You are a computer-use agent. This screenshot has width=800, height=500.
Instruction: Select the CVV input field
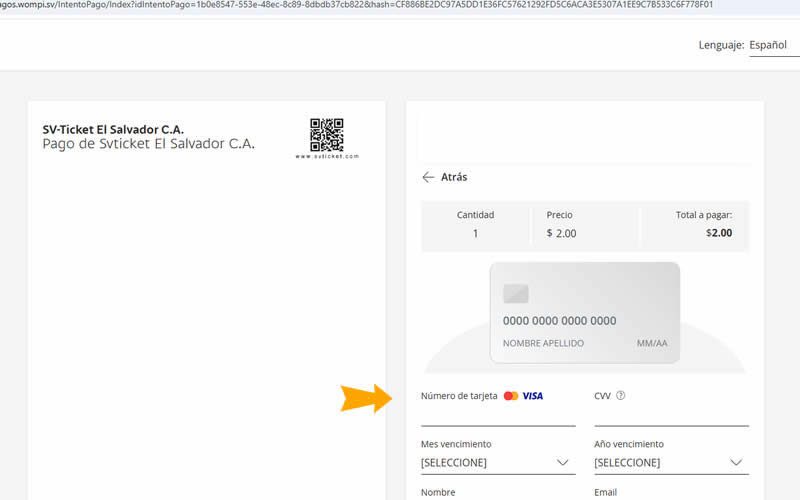pyautogui.click(x=670, y=416)
